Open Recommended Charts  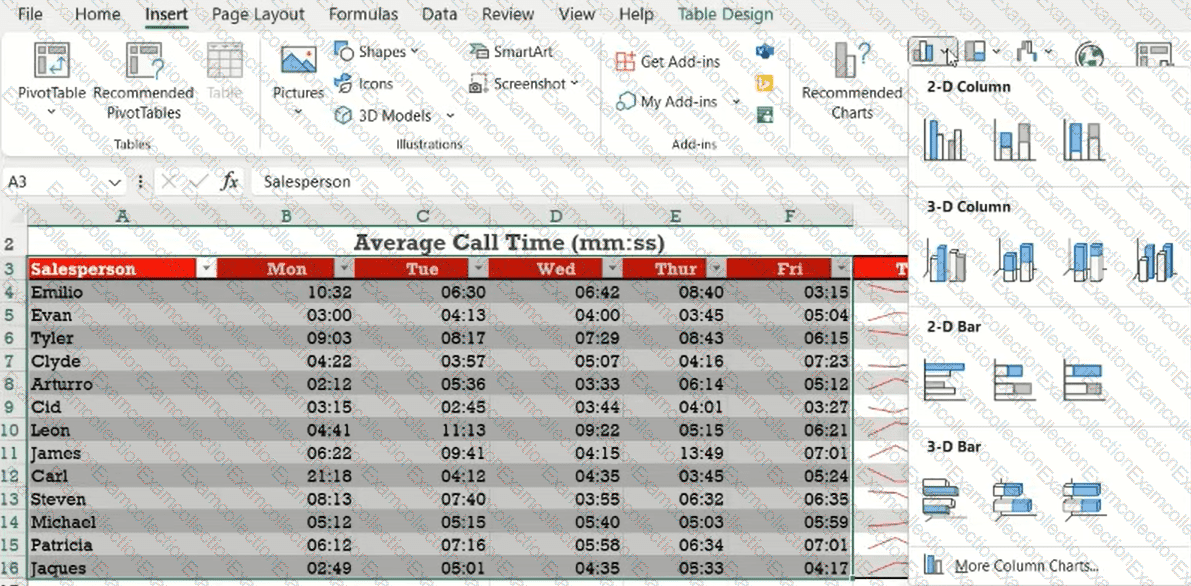851,82
